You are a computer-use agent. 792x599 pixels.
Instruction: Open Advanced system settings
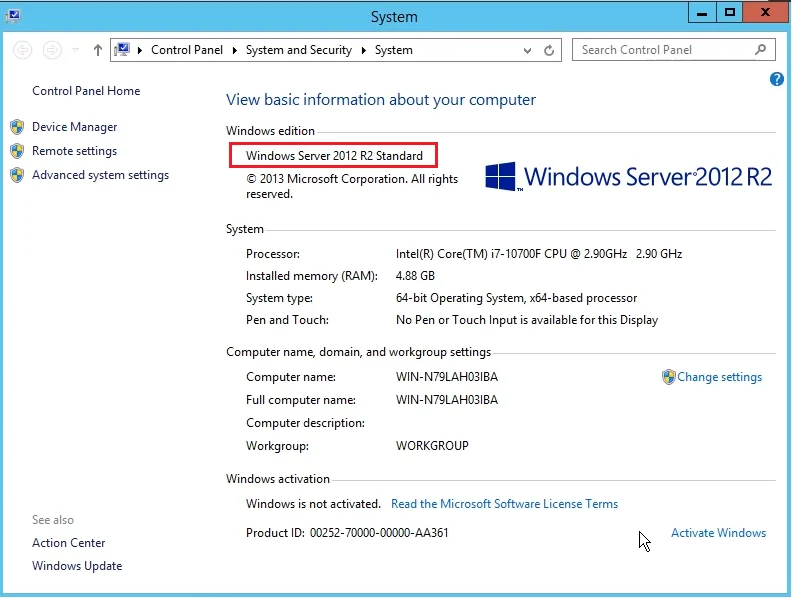tap(101, 175)
